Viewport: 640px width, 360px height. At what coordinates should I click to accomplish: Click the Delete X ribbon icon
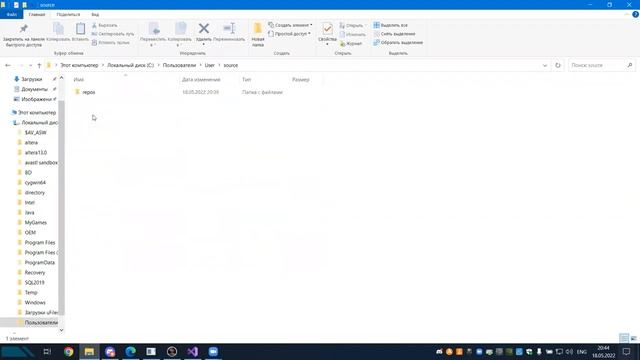(x=203, y=33)
